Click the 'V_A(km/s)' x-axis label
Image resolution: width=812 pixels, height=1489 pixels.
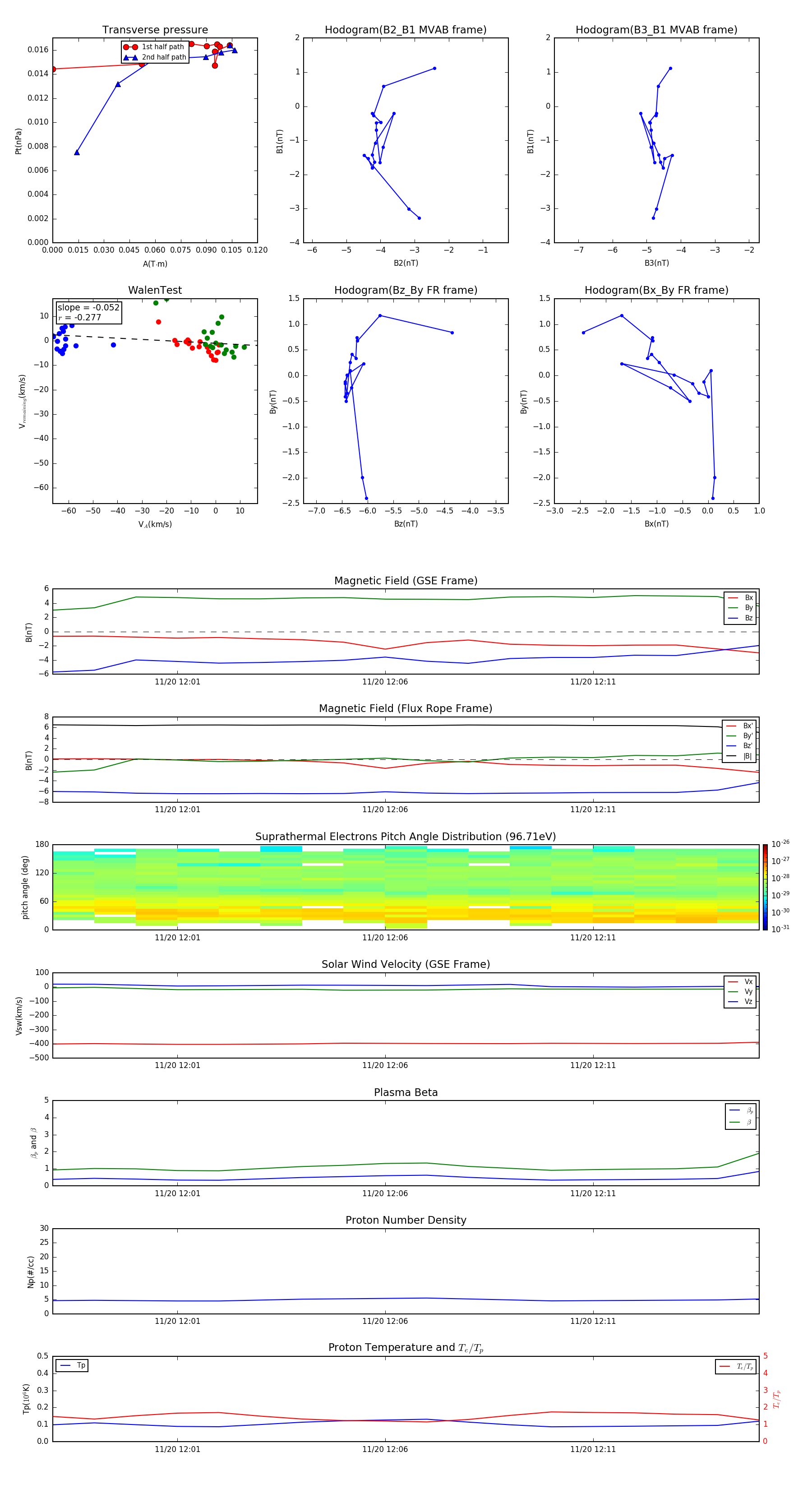click(155, 524)
